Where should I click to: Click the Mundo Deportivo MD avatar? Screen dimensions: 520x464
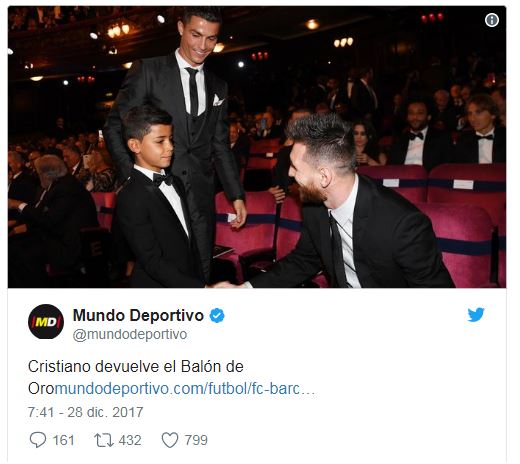click(46, 322)
